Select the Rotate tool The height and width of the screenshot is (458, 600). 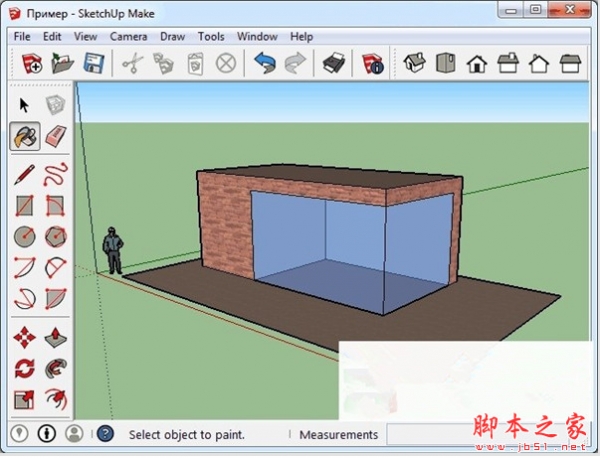coord(24,368)
